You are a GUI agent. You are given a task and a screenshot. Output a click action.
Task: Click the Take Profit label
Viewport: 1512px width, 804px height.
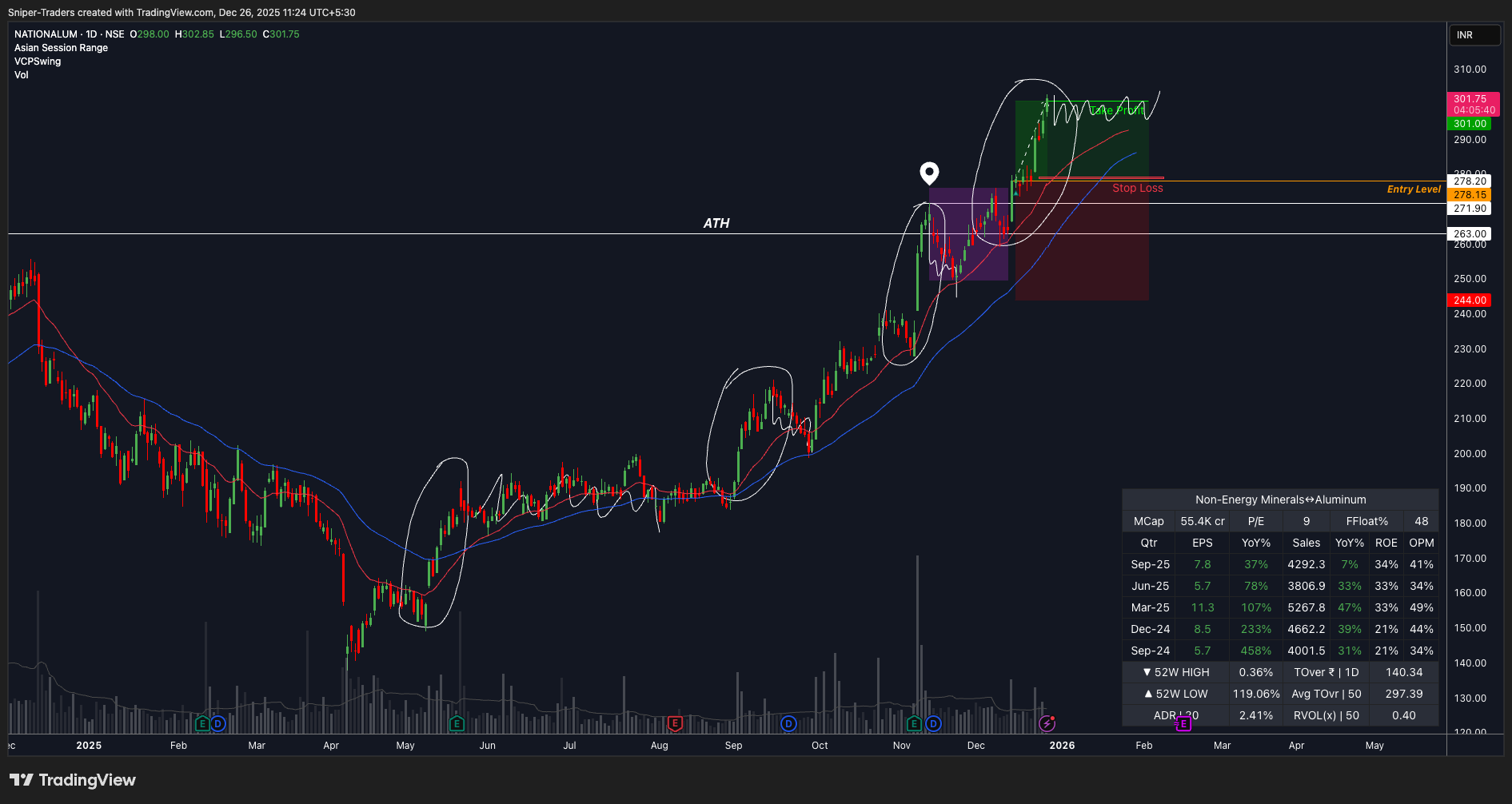1117,110
